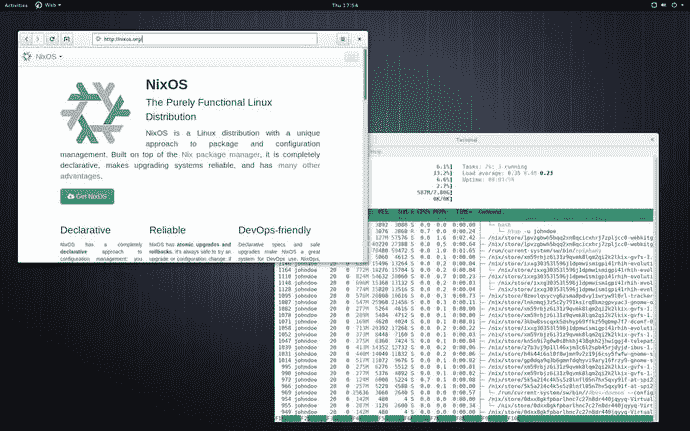This screenshot has height=431, width=690.
Task: Open the Nix package manager link
Action: (220, 155)
